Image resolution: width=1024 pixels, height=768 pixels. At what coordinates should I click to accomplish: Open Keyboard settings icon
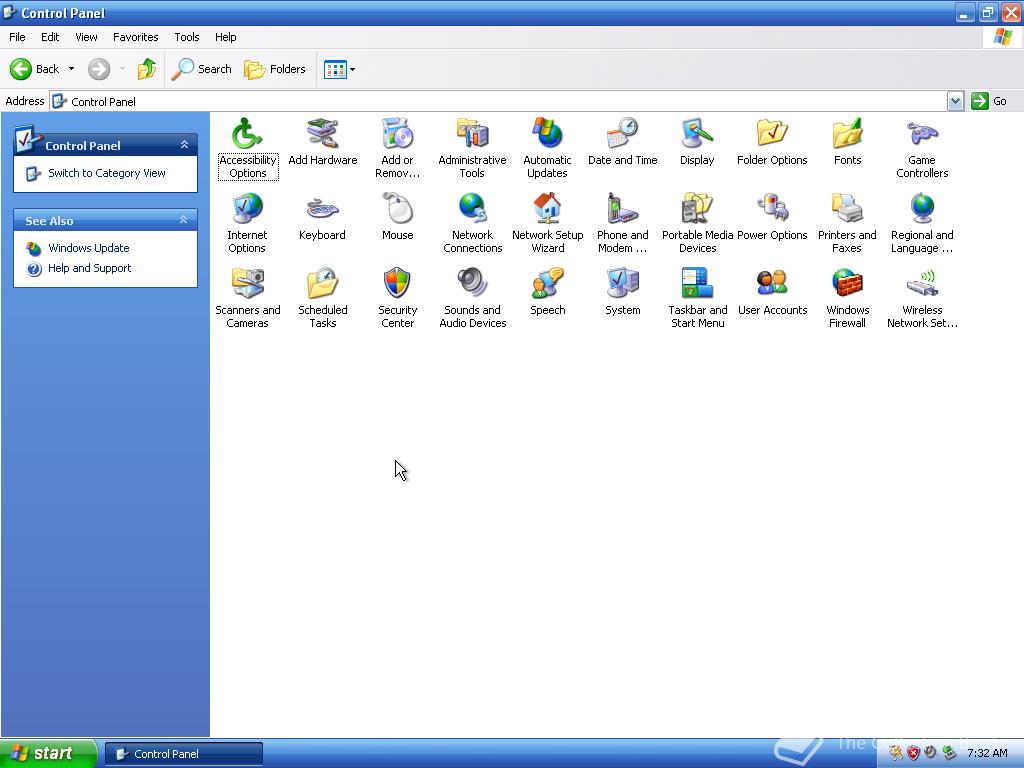[x=322, y=217]
